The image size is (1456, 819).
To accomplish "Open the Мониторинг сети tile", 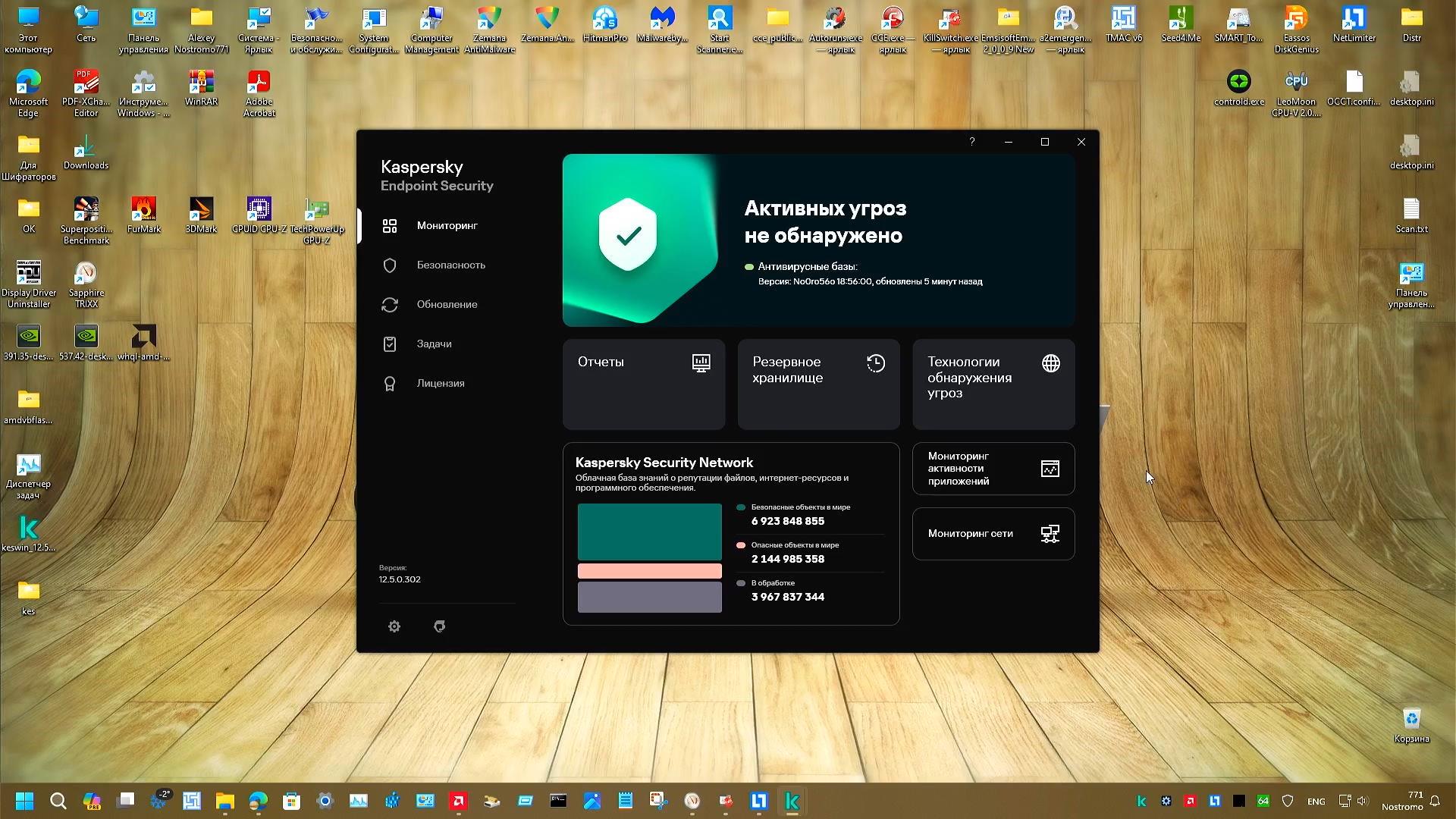I will (993, 533).
